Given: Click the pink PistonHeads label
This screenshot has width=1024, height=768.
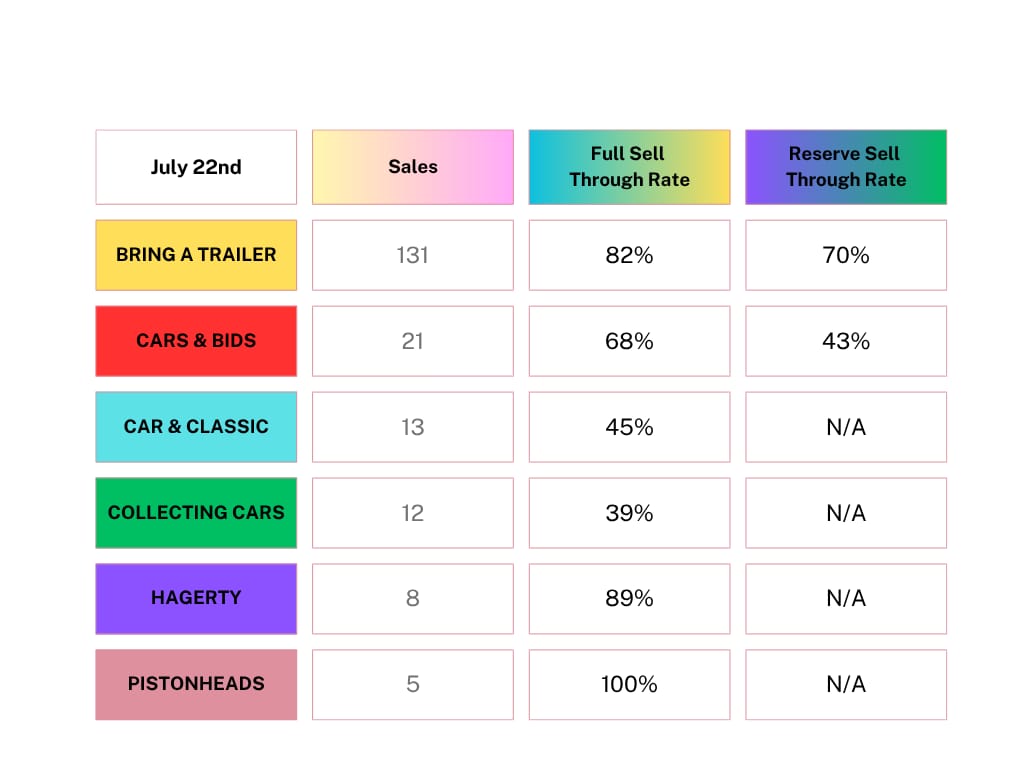Looking at the screenshot, I should 196,684.
